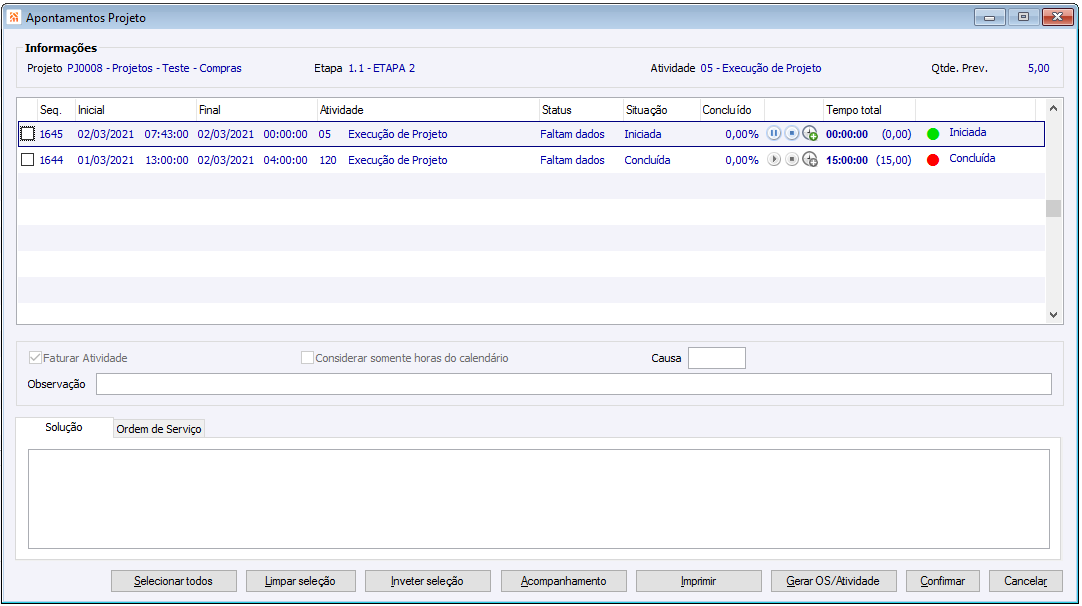The height and width of the screenshot is (606, 1082).
Task: Click the list scrollbar up arrow
Action: click(1053, 108)
